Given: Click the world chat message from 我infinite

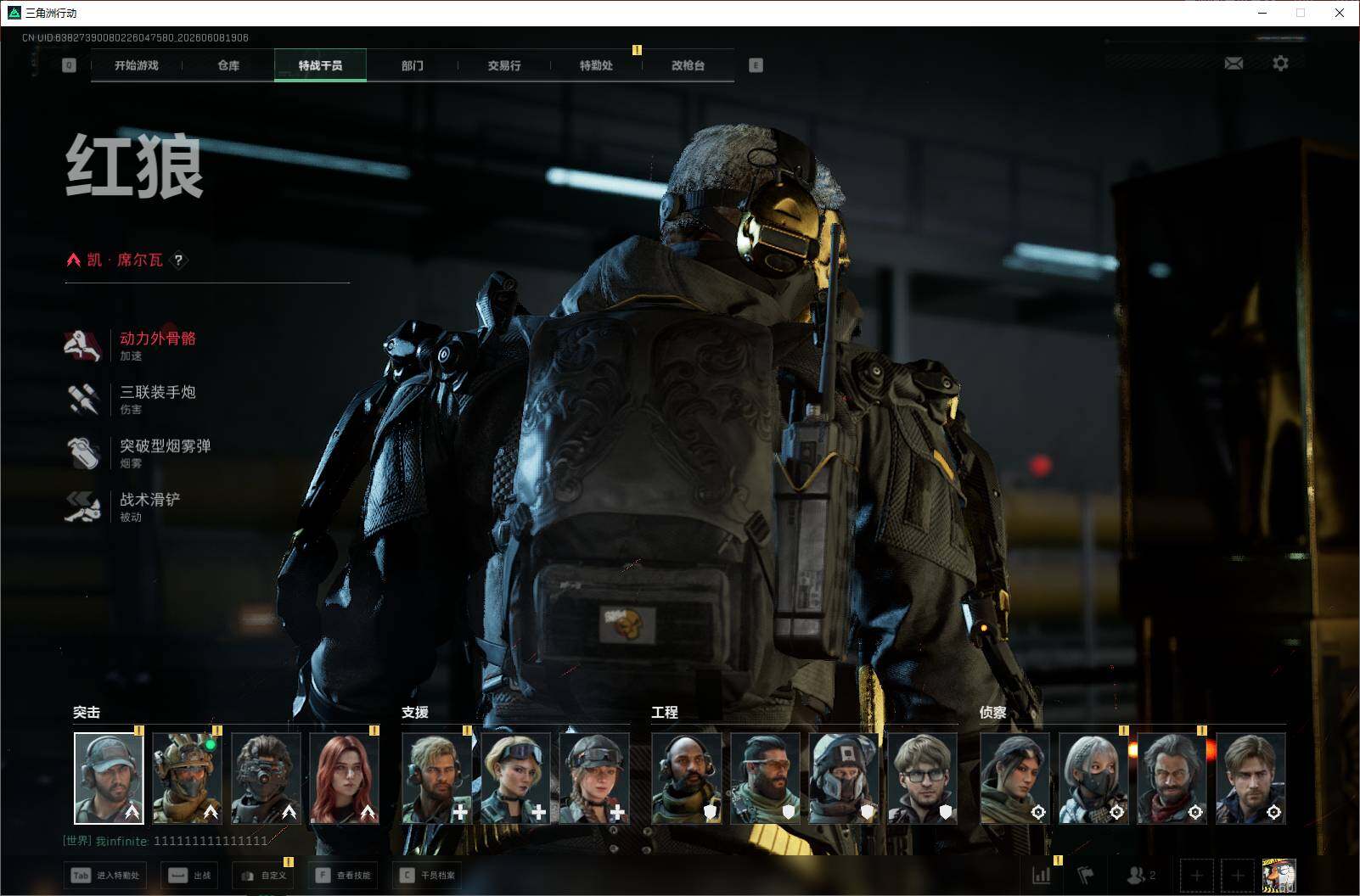Looking at the screenshot, I should 166,841.
